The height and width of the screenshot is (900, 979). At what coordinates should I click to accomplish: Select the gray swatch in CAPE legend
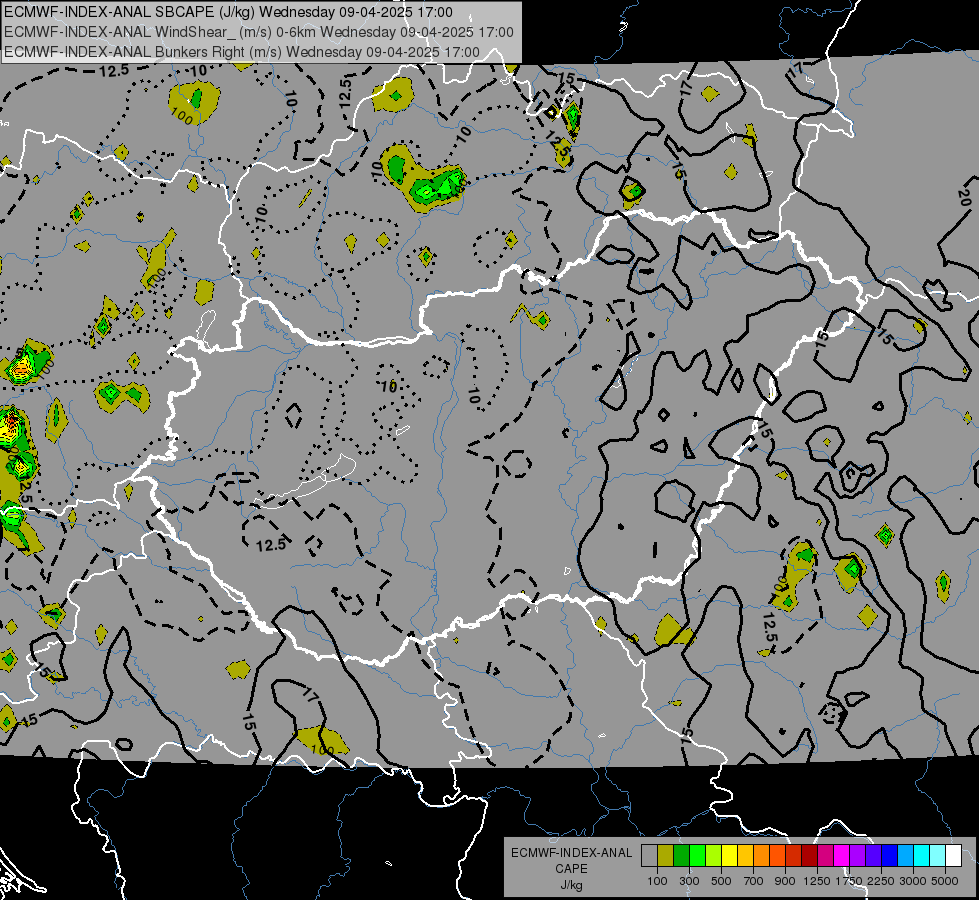tap(649, 856)
